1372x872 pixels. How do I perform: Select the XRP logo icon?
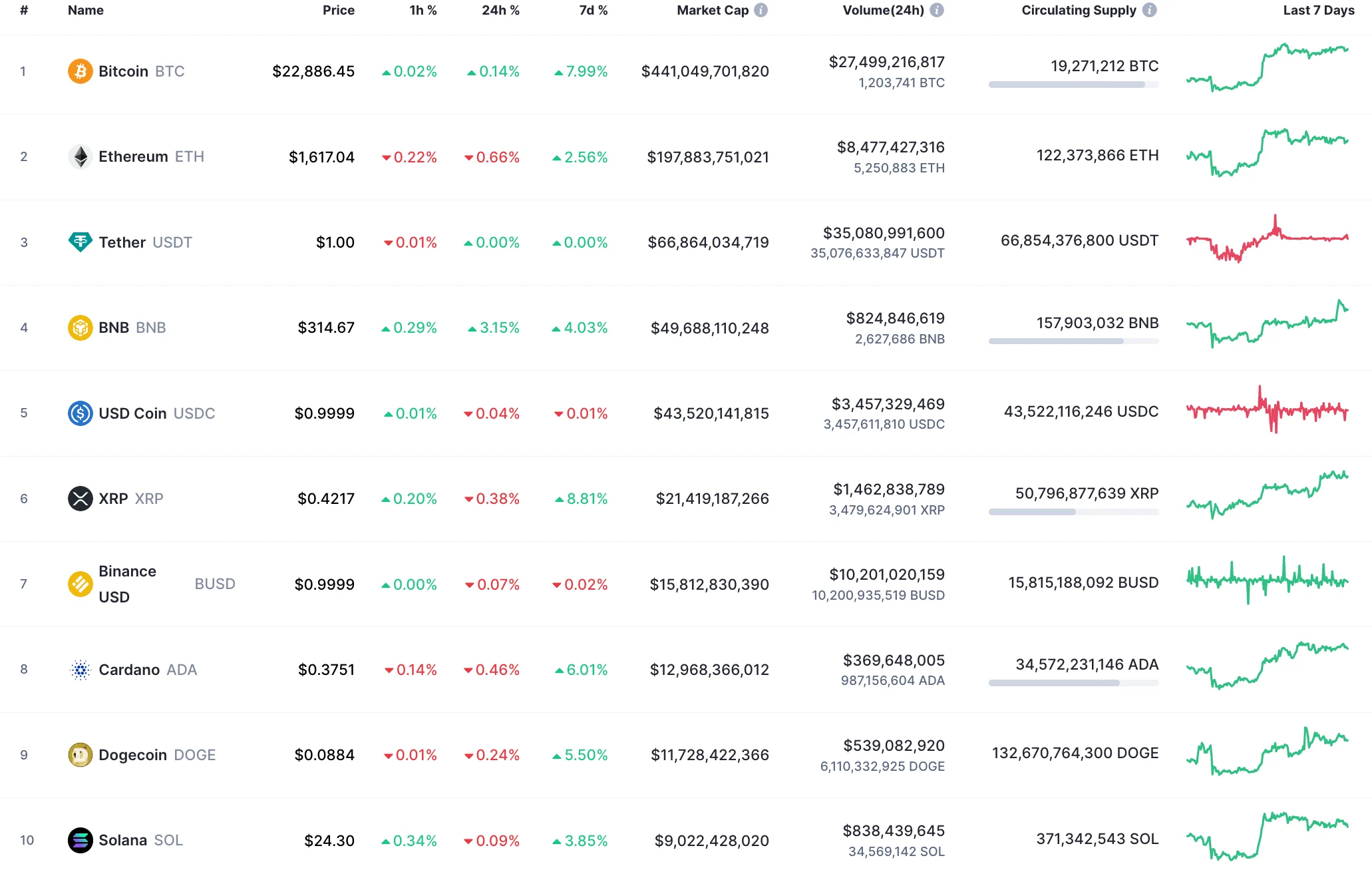click(x=80, y=498)
